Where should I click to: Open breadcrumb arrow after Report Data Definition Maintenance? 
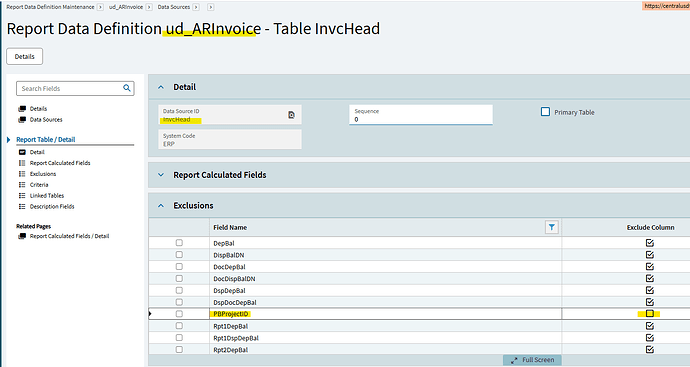(x=100, y=7)
